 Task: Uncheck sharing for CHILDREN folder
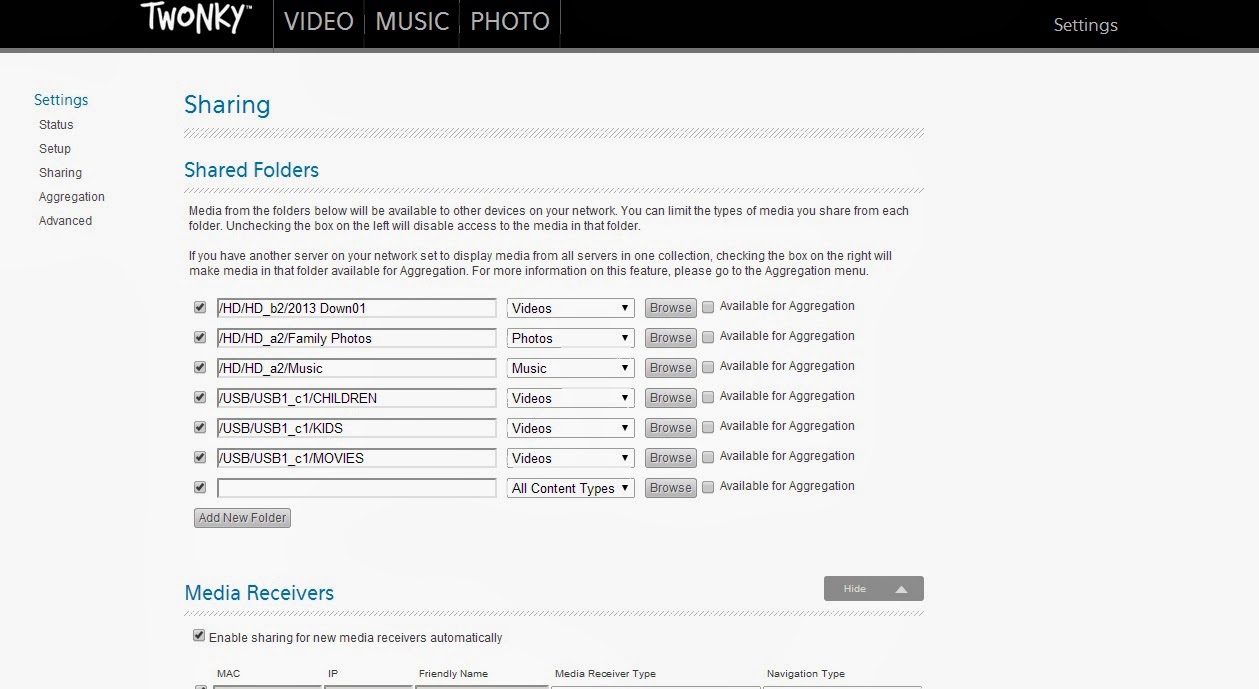coord(200,397)
